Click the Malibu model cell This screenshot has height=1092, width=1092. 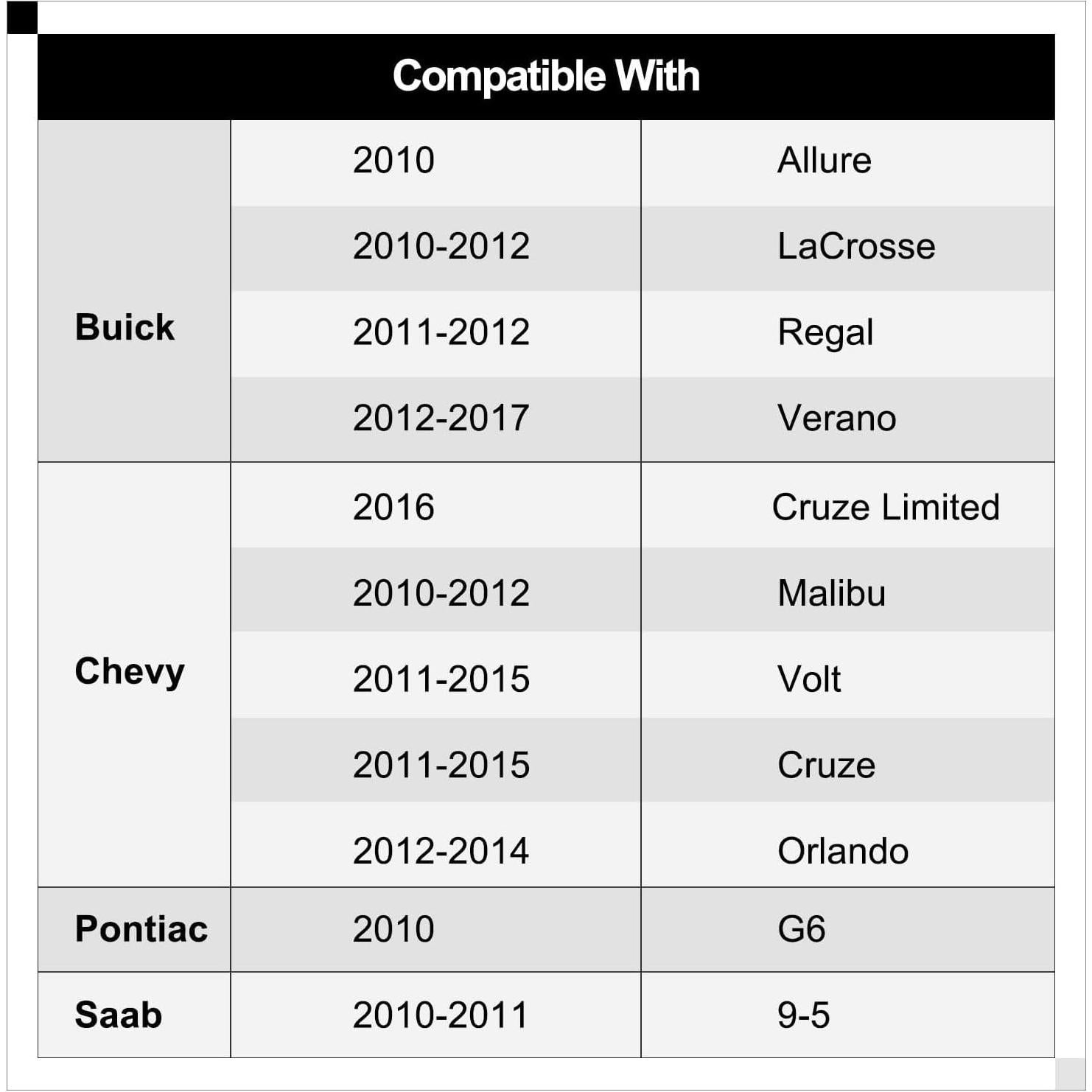[x=831, y=593]
